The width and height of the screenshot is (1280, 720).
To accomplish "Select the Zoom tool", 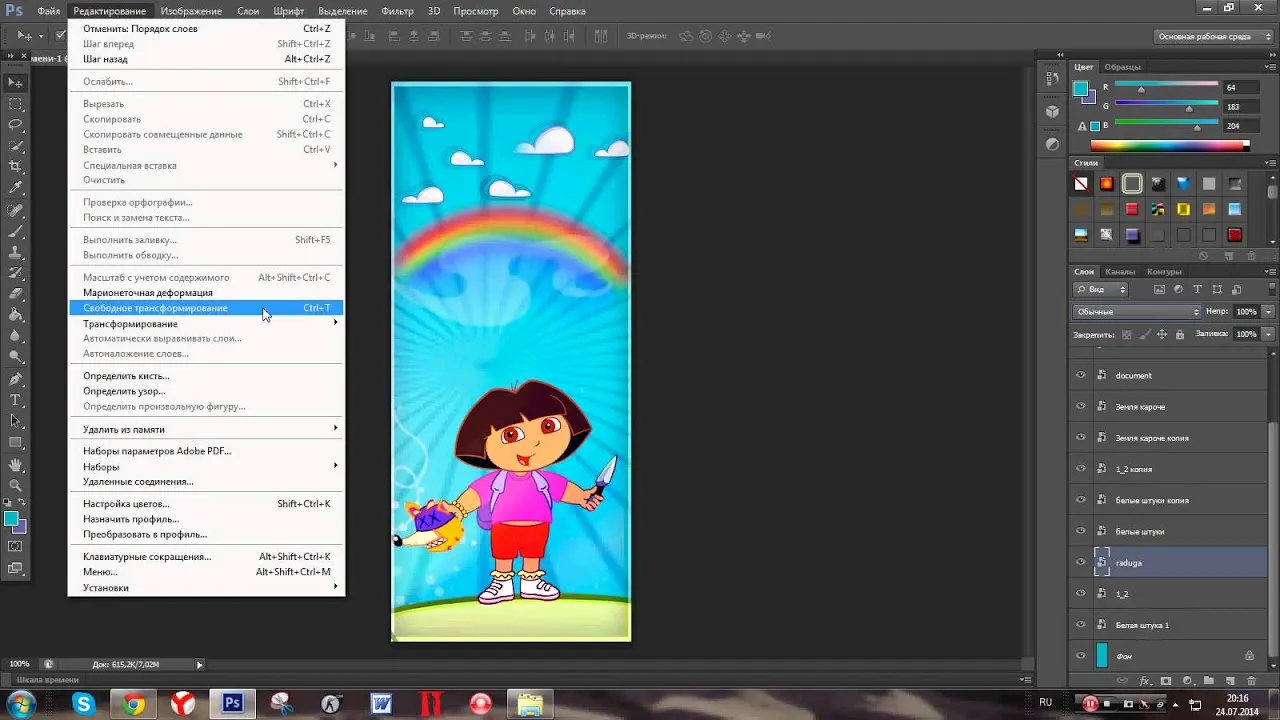I will click(x=15, y=485).
